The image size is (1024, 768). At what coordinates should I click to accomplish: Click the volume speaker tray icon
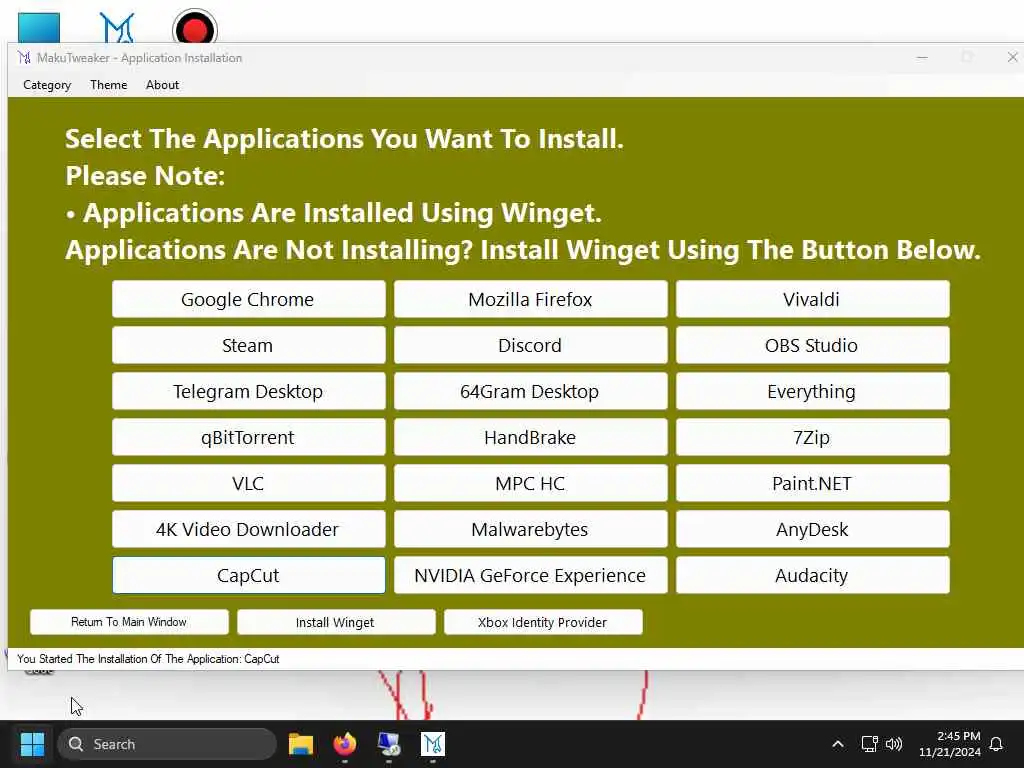tap(893, 744)
